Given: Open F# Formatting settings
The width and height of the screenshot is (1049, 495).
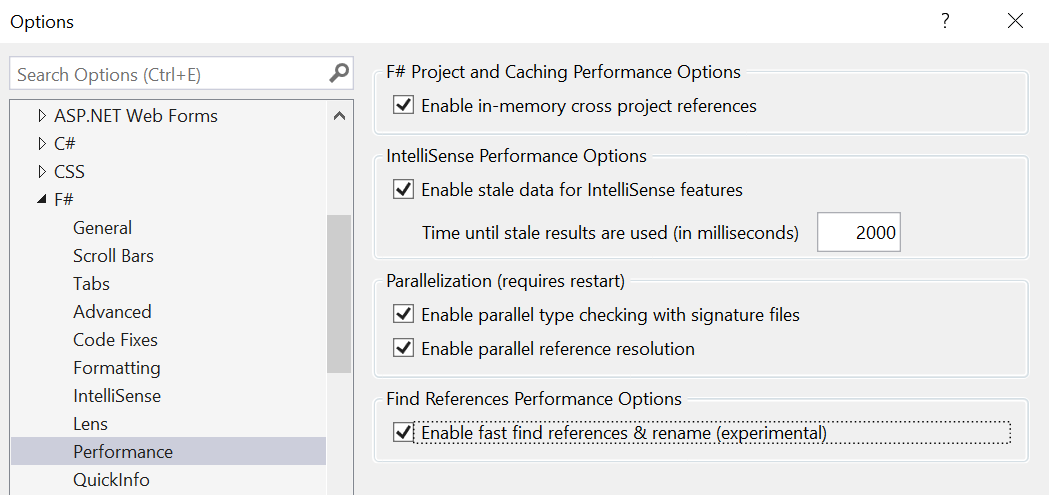Looking at the screenshot, I should [116, 368].
